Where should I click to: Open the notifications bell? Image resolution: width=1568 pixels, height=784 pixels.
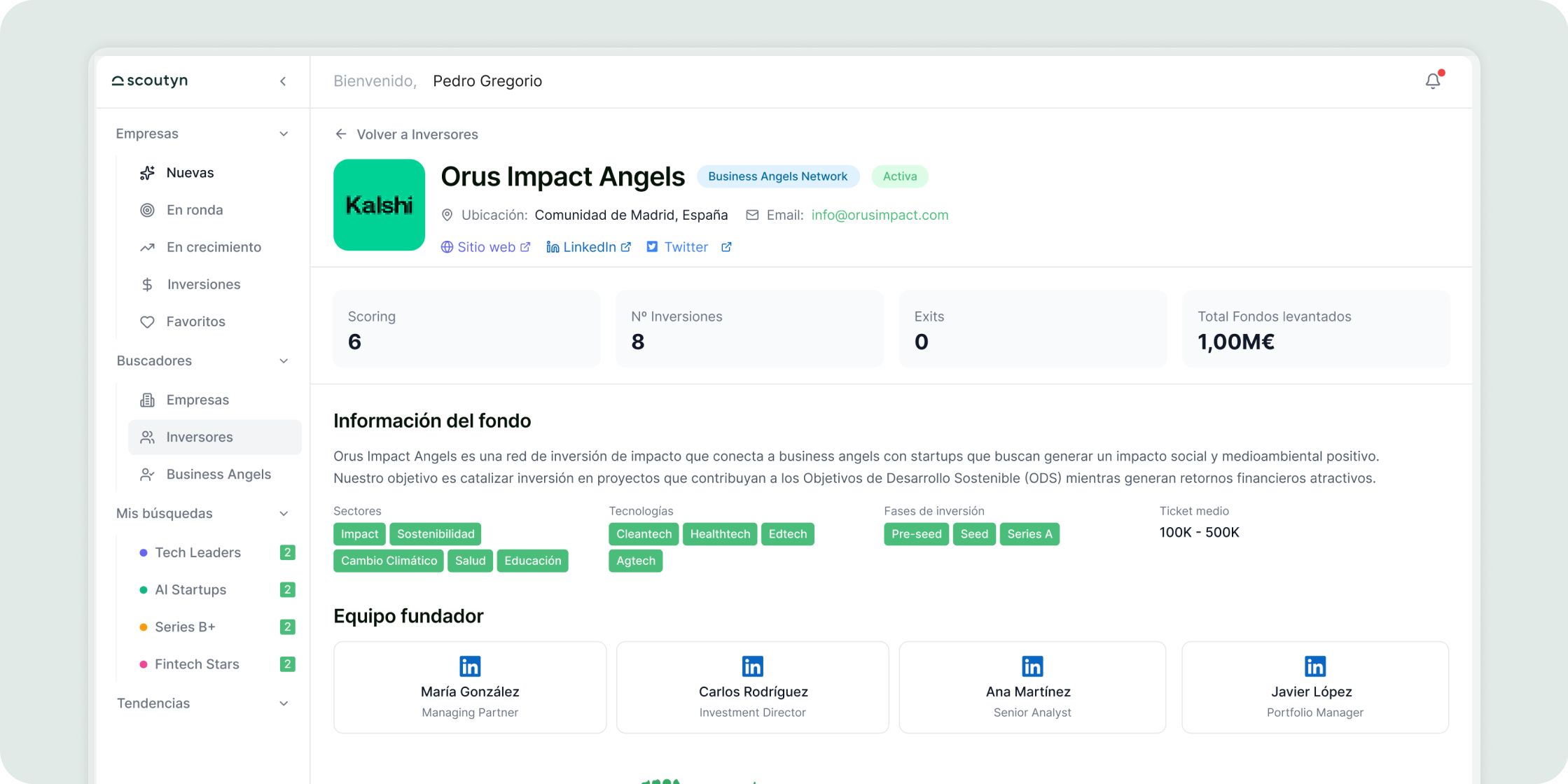pyautogui.click(x=1433, y=80)
